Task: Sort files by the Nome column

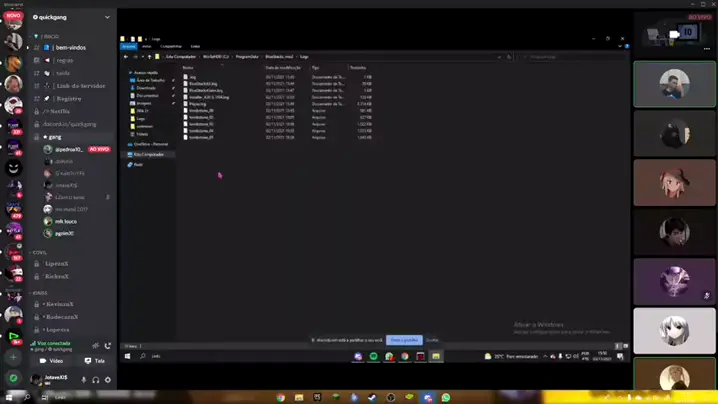Action: tap(188, 68)
